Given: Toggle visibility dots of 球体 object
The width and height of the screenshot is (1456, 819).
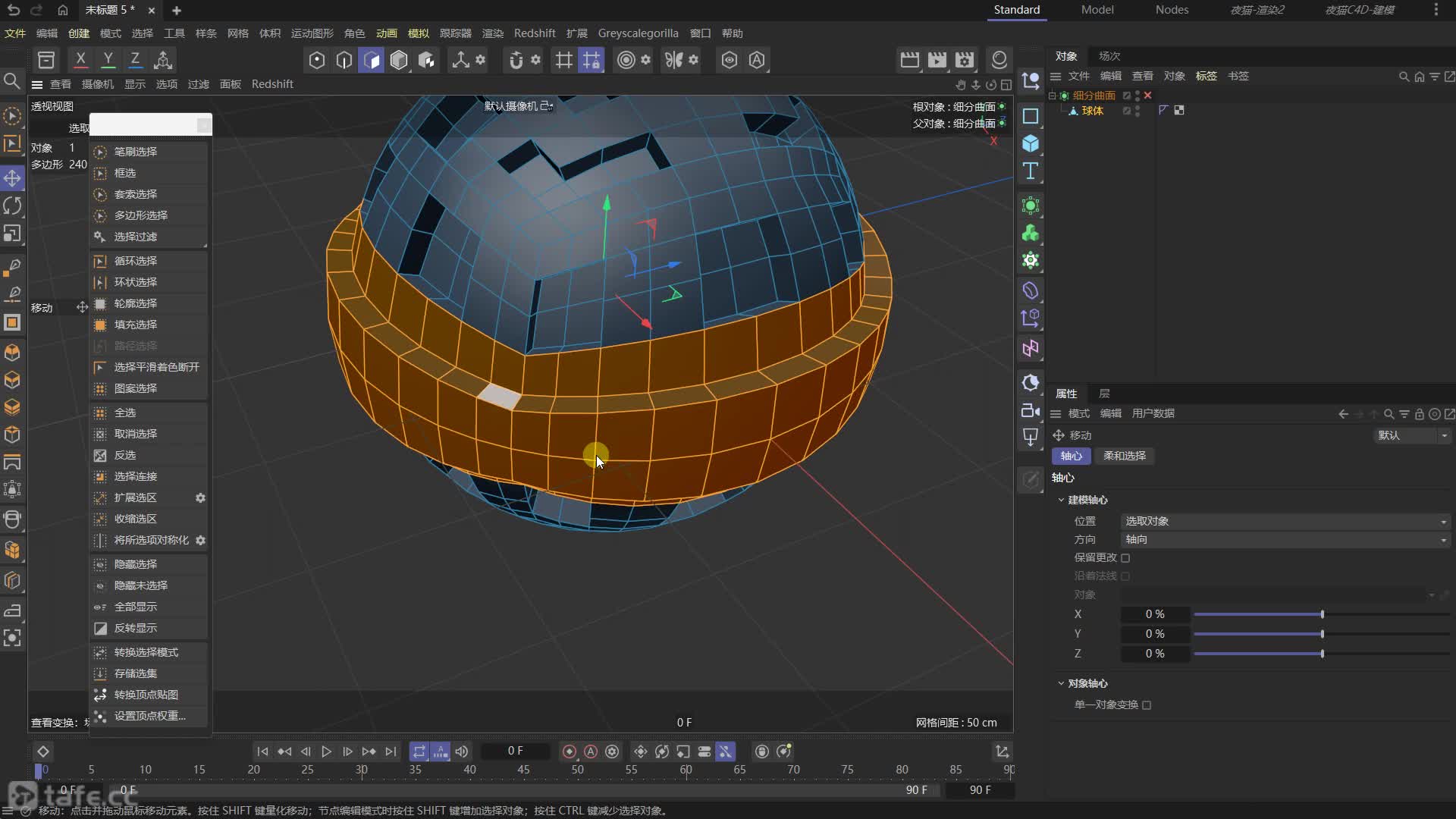Looking at the screenshot, I should (x=1137, y=111).
